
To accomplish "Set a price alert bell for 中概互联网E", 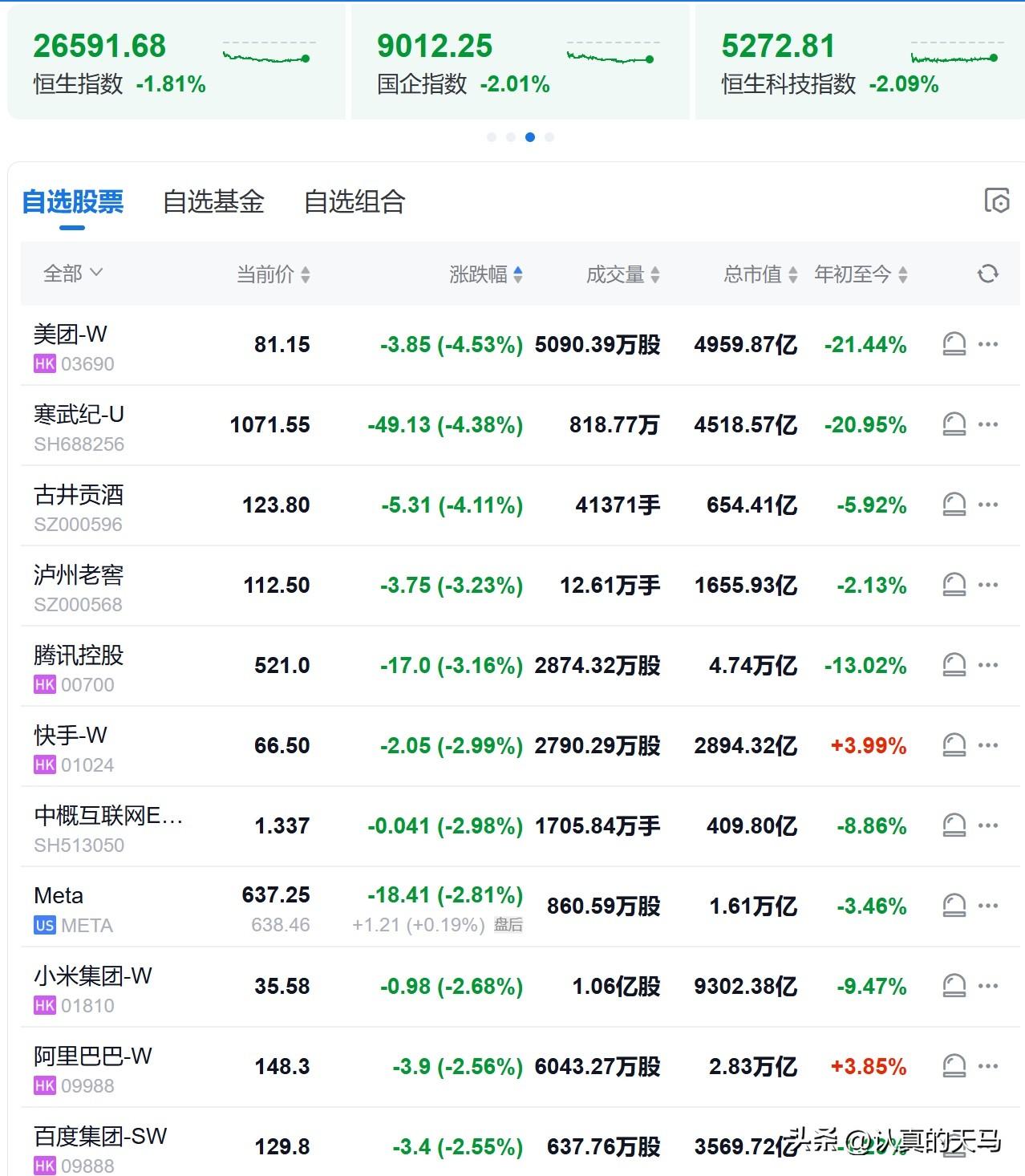I will point(954,825).
